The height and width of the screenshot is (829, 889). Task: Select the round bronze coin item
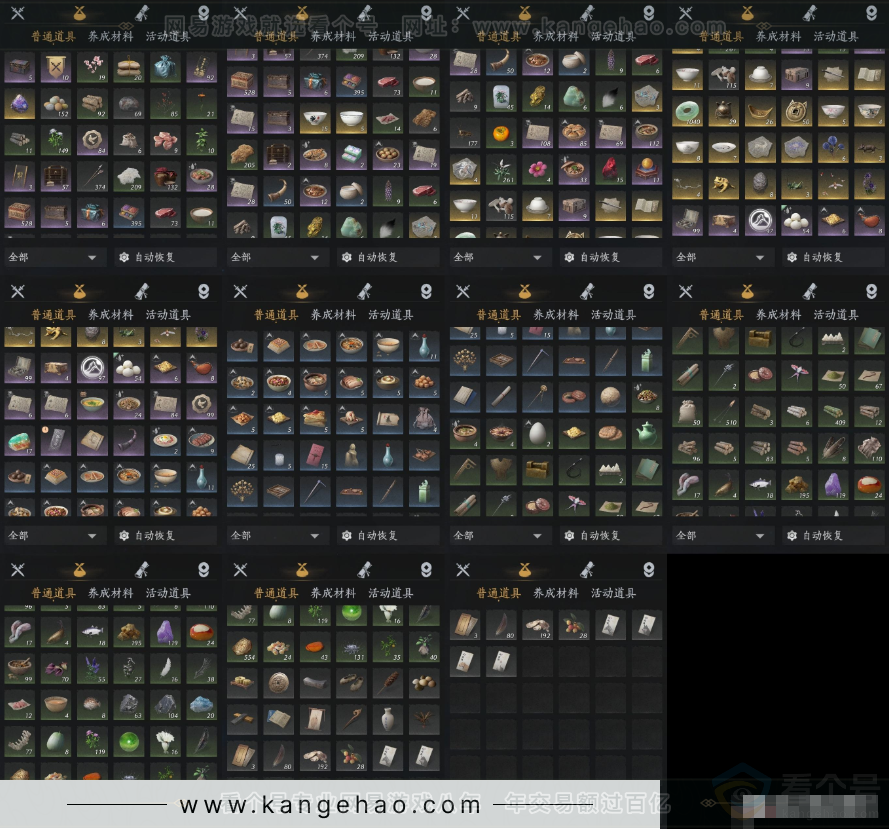click(279, 683)
